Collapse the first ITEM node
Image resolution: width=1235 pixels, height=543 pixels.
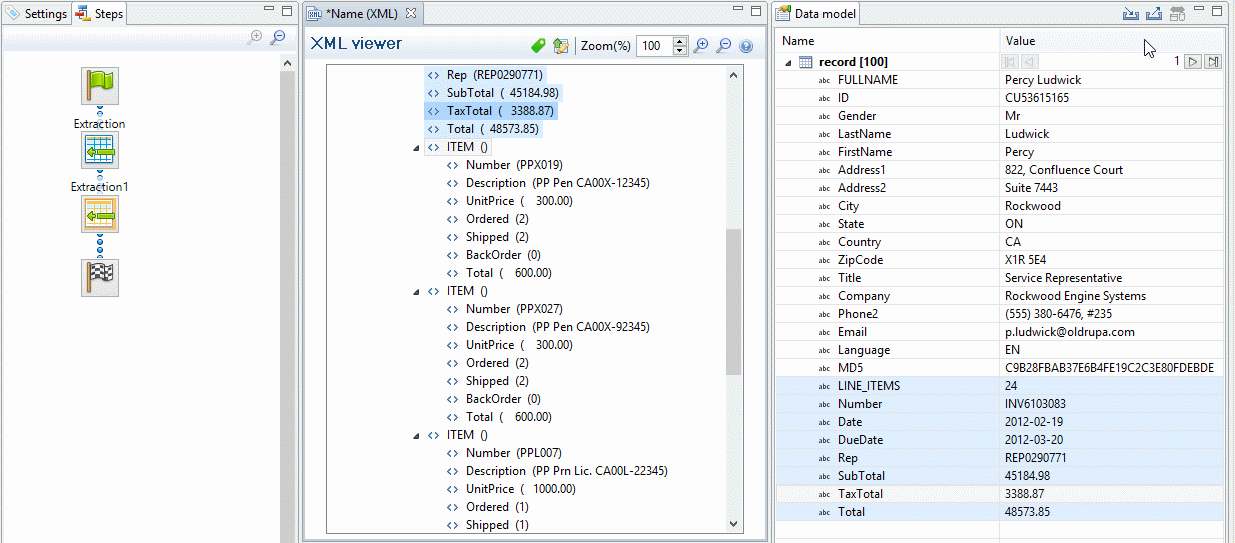(416, 148)
